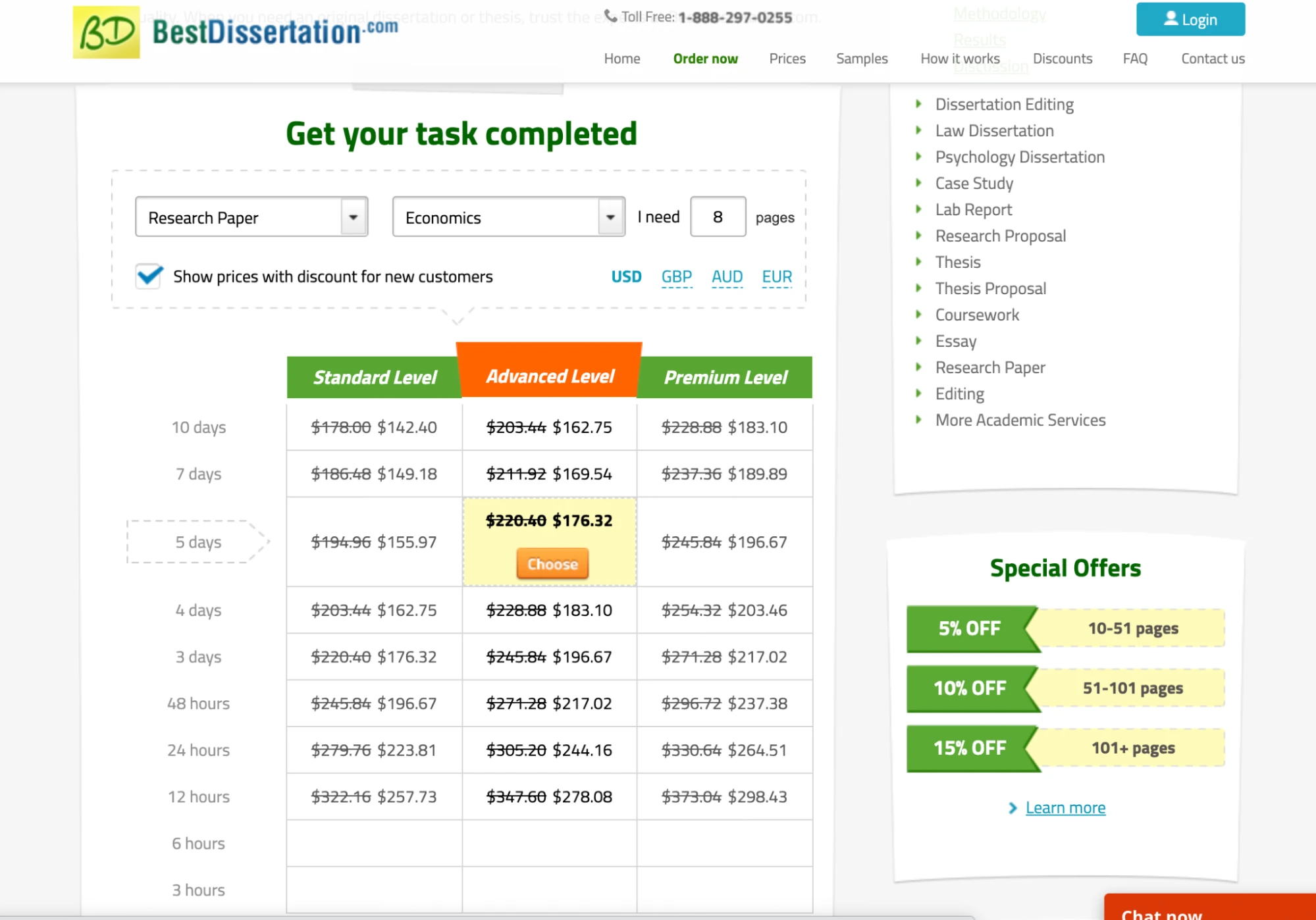Open Law Dissertation service link
Viewport: 1316px width, 920px height.
994,131
